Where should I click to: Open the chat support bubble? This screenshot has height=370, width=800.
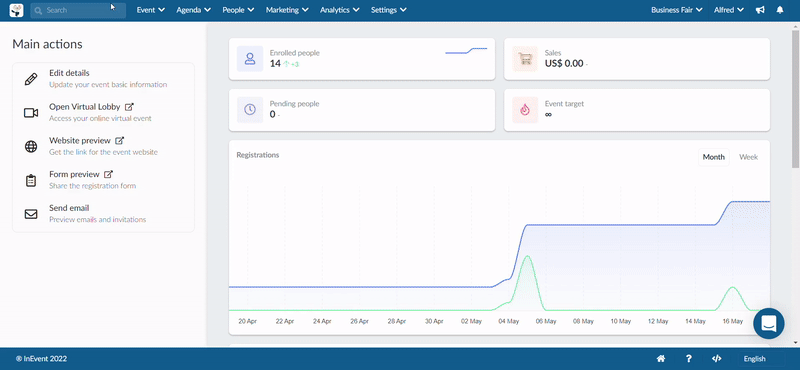click(x=768, y=324)
